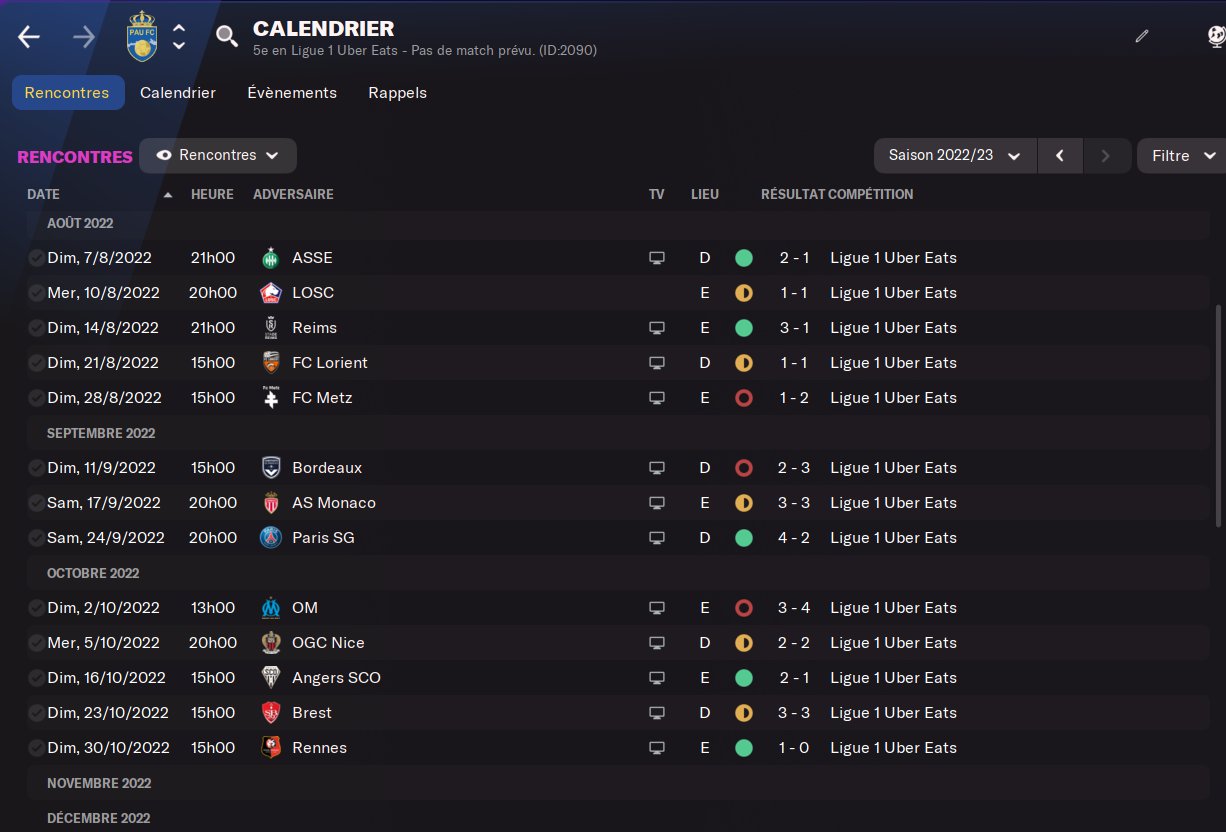Click the AS Monaco club crest

pos(271,503)
